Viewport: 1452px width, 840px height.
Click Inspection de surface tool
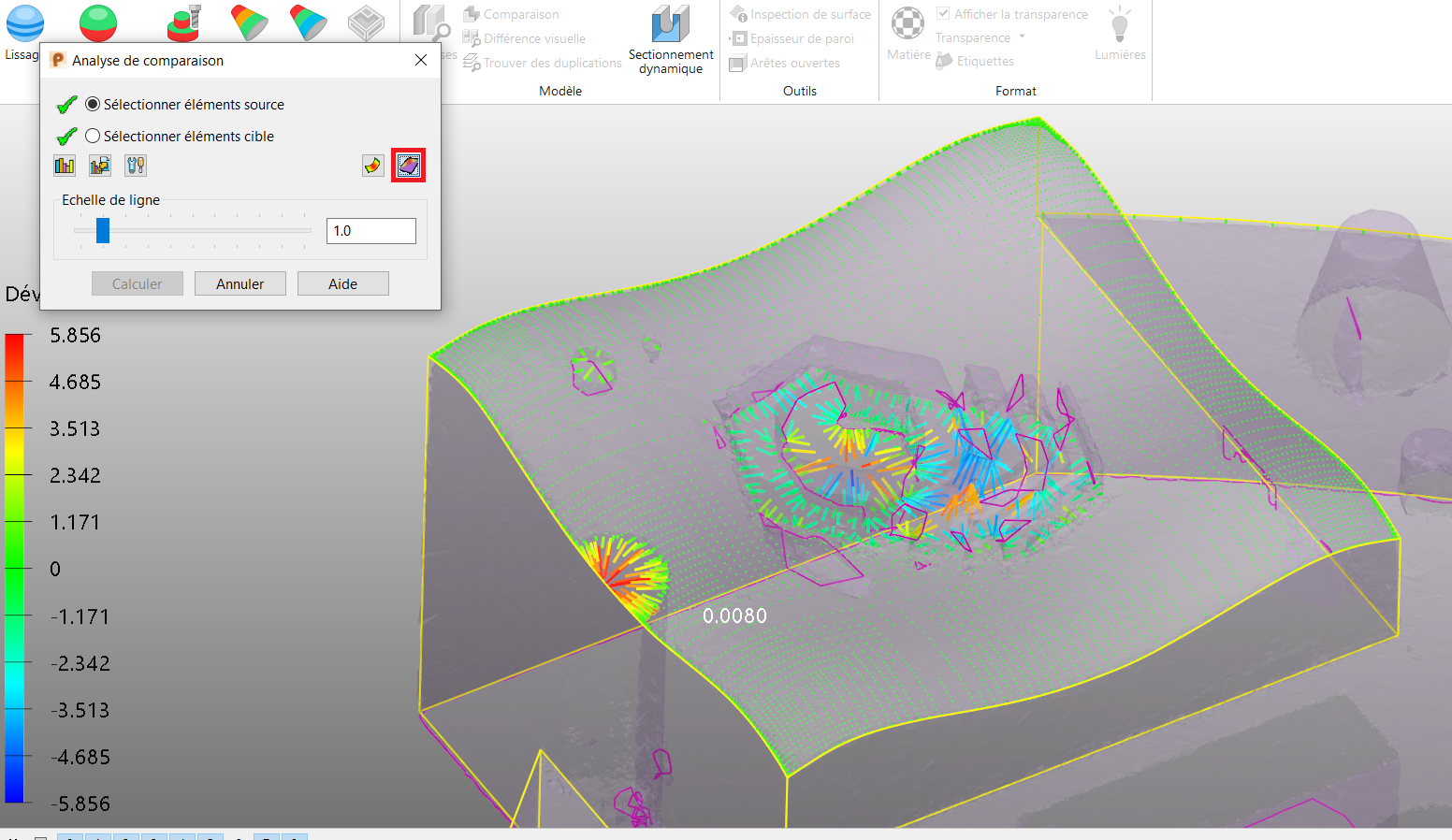tap(809, 14)
